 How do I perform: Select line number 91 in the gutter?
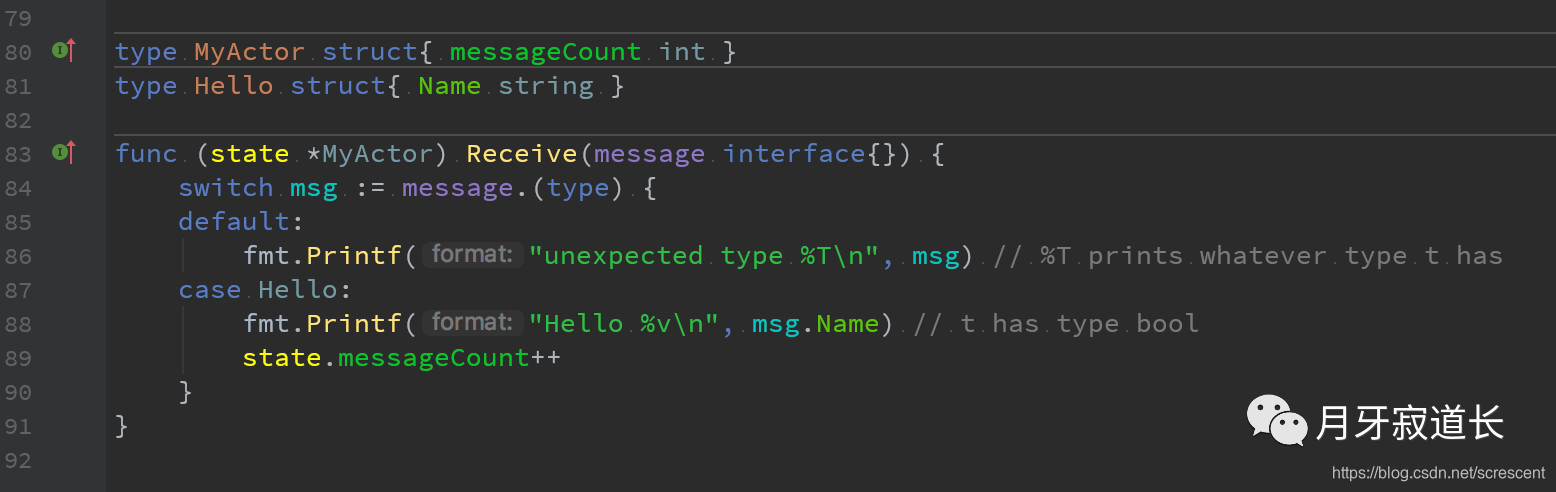point(18,426)
